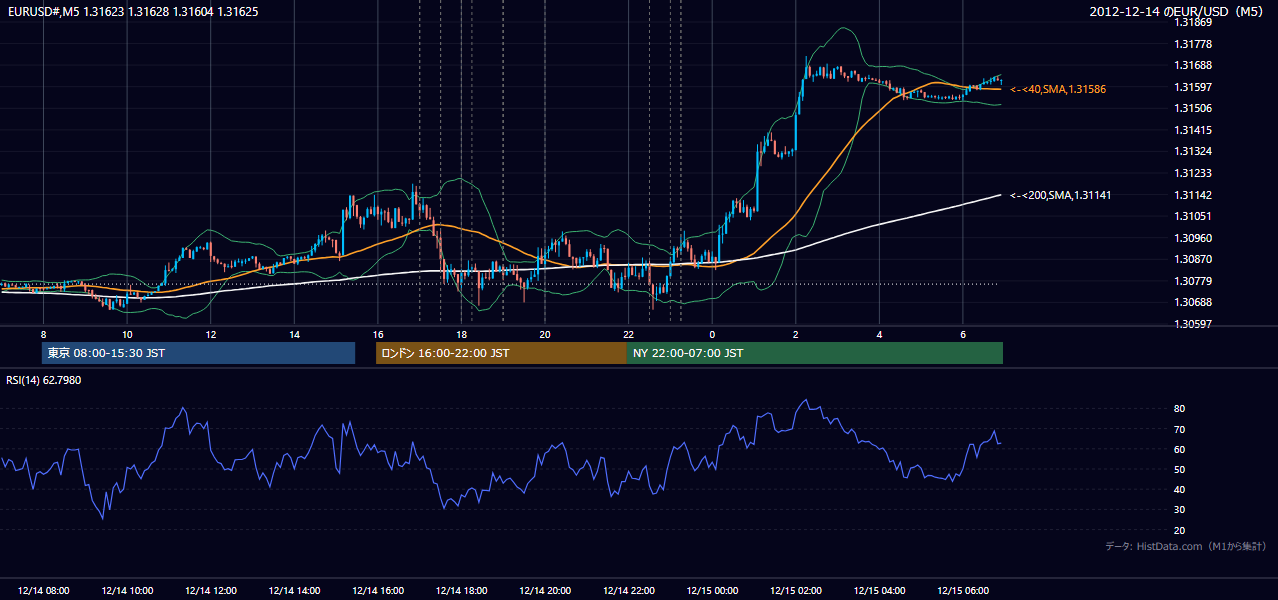Click the 1.30870 price axis label
Screen dimensions: 1278x600
pos(1193,259)
